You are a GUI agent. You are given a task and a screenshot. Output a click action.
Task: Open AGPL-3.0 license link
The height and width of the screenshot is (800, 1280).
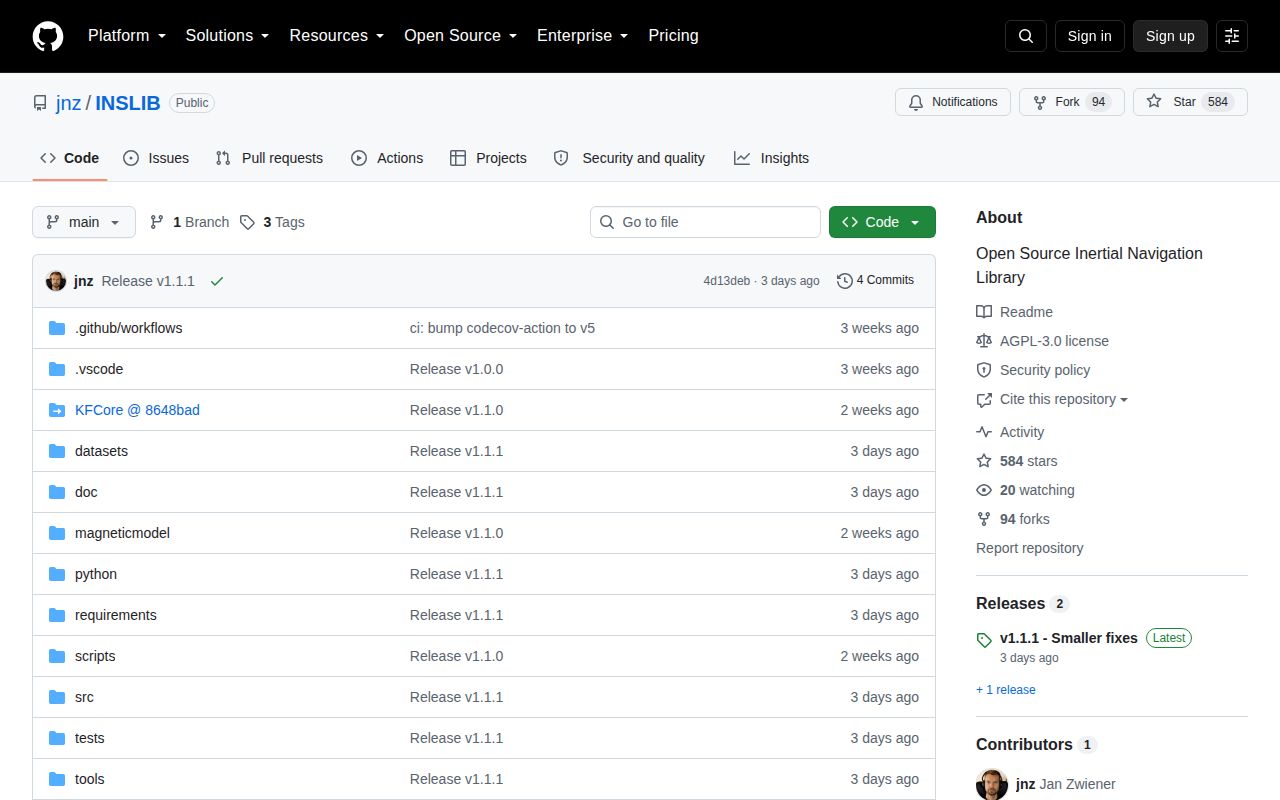[x=1042, y=341]
